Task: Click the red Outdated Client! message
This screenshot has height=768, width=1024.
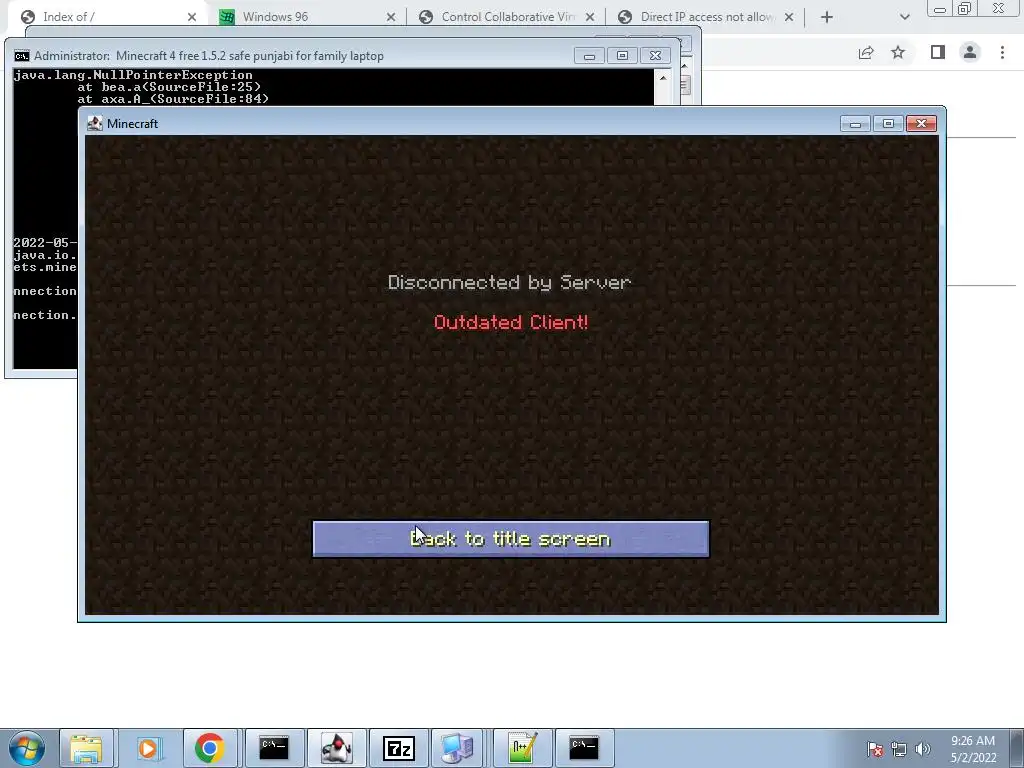Action: tap(511, 322)
